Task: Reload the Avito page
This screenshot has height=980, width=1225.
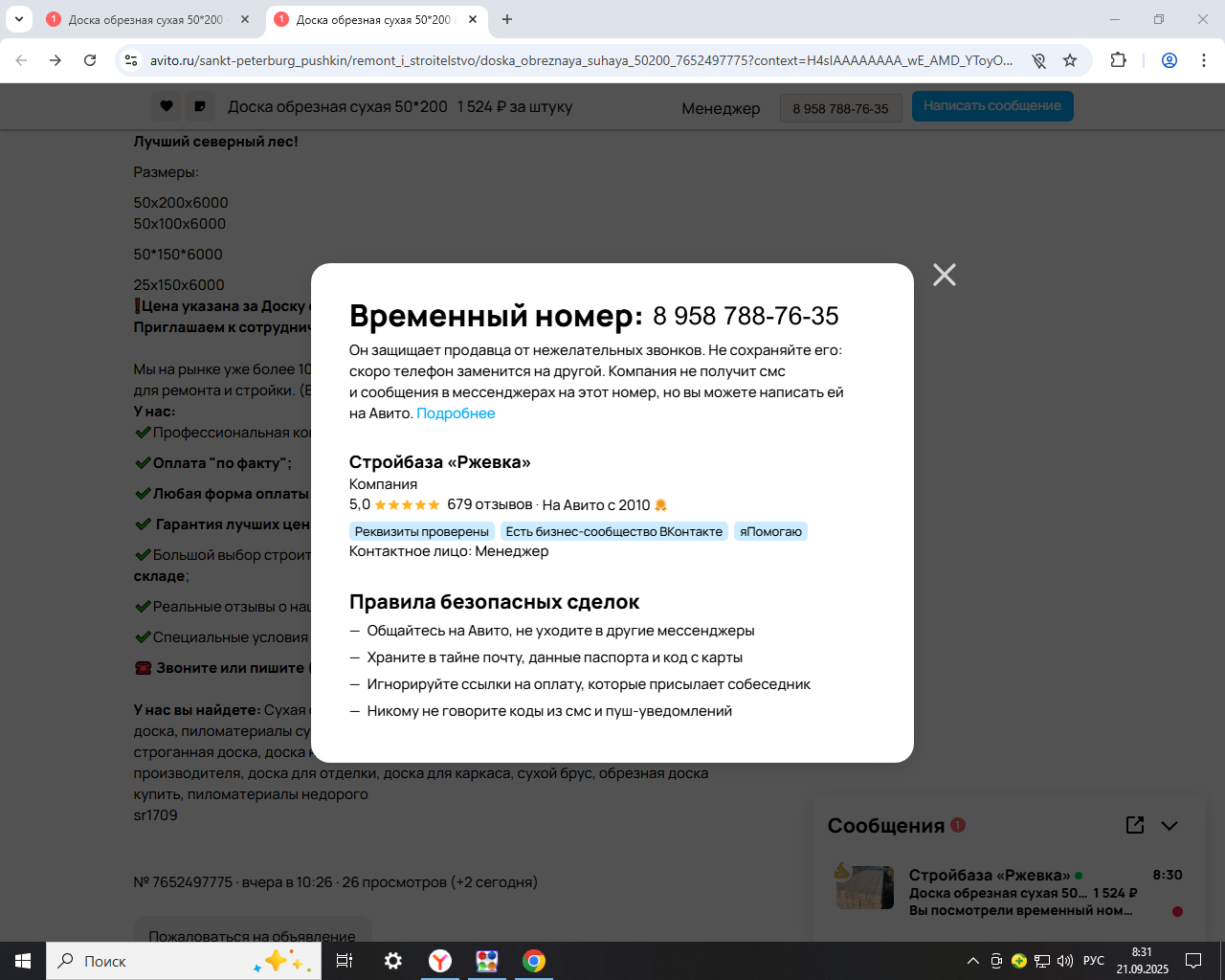Action: [90, 60]
